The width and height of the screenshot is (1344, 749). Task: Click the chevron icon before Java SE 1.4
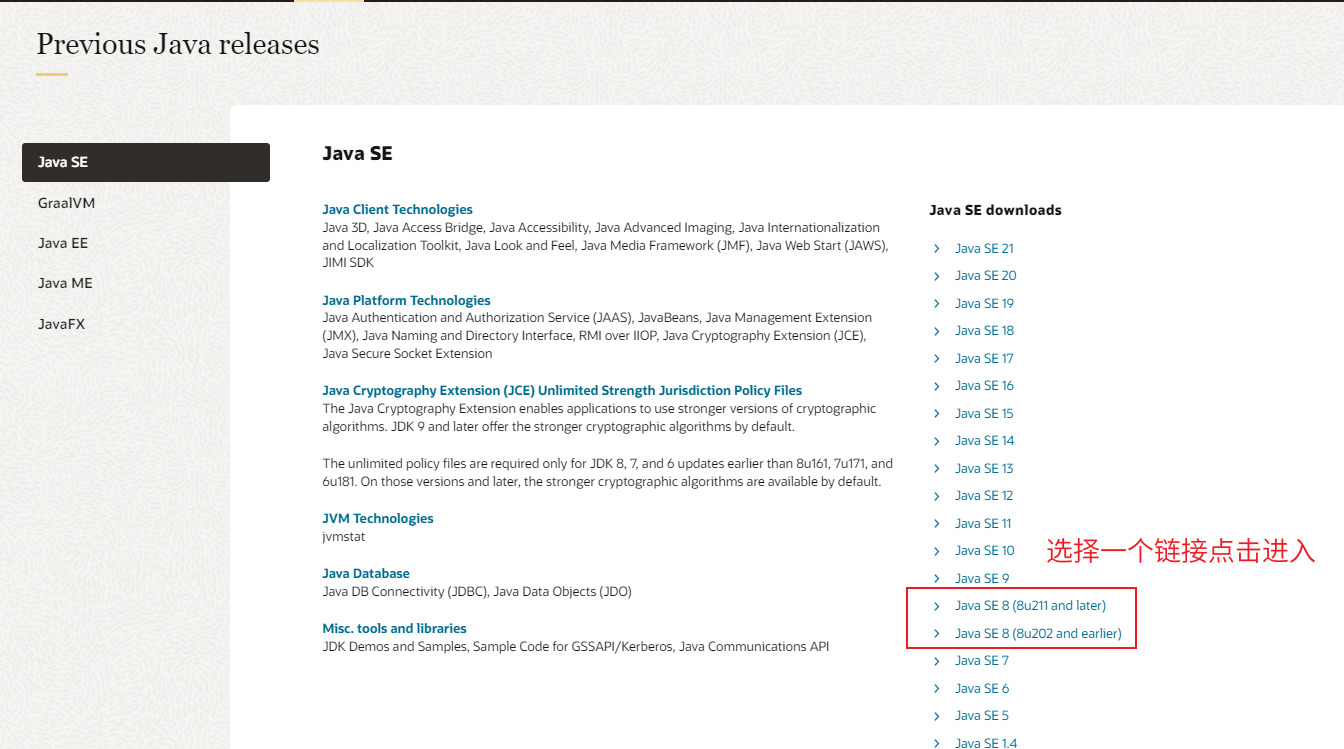pos(937,743)
